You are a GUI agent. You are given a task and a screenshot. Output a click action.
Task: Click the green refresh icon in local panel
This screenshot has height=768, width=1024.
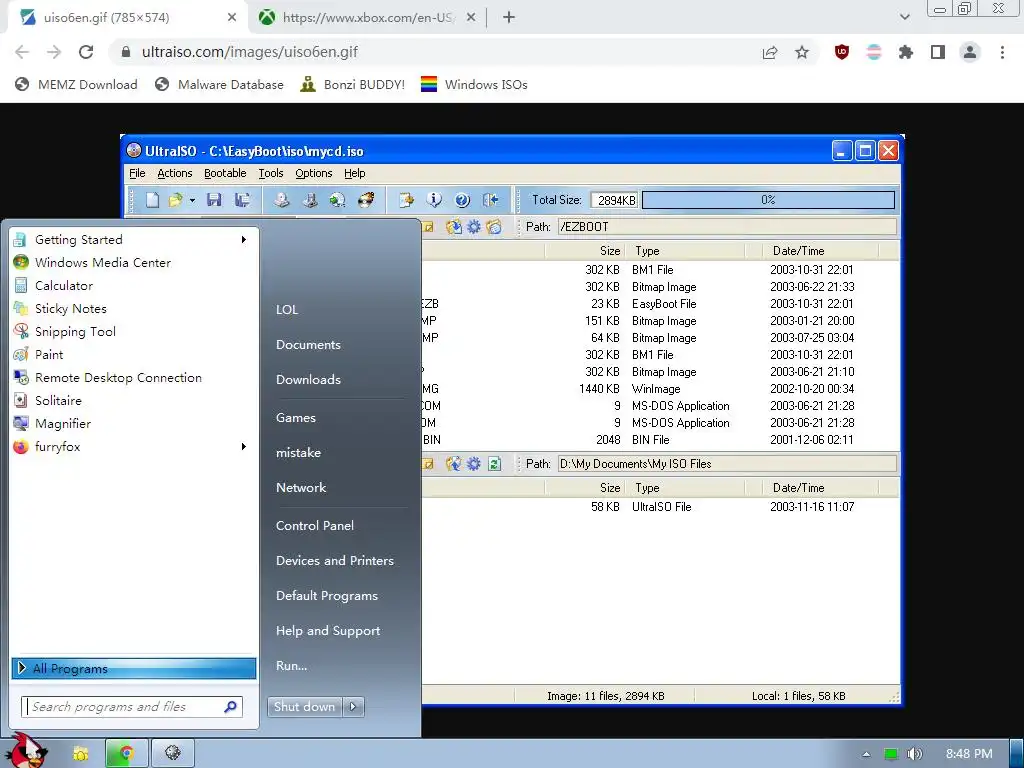[x=494, y=464]
